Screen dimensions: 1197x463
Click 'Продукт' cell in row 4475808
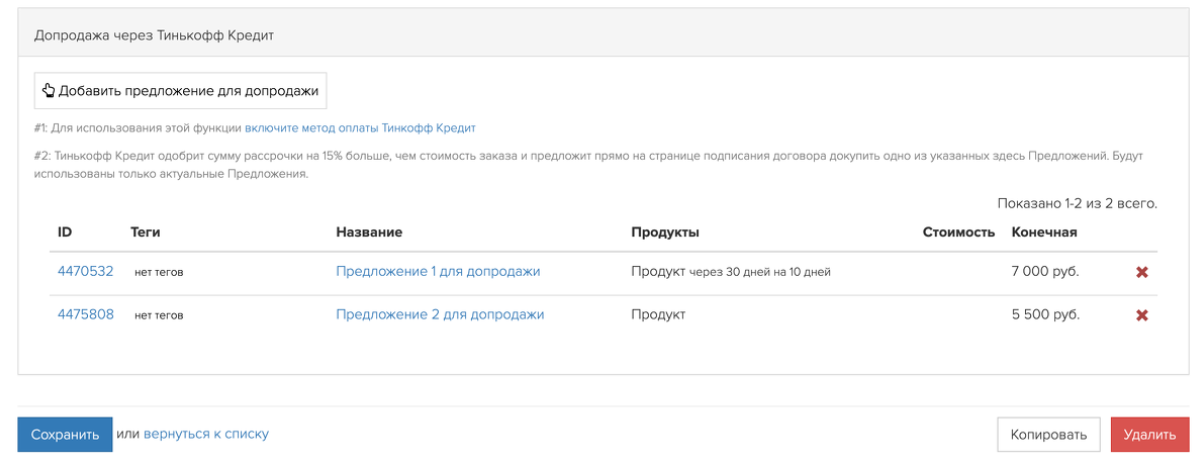click(x=658, y=314)
